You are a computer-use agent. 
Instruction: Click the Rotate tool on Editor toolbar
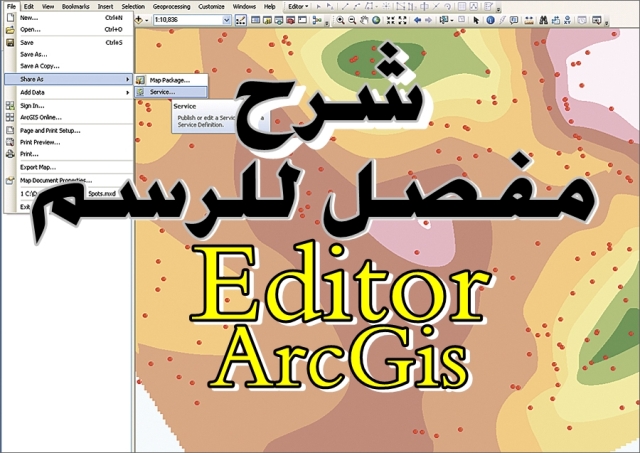click(447, 7)
